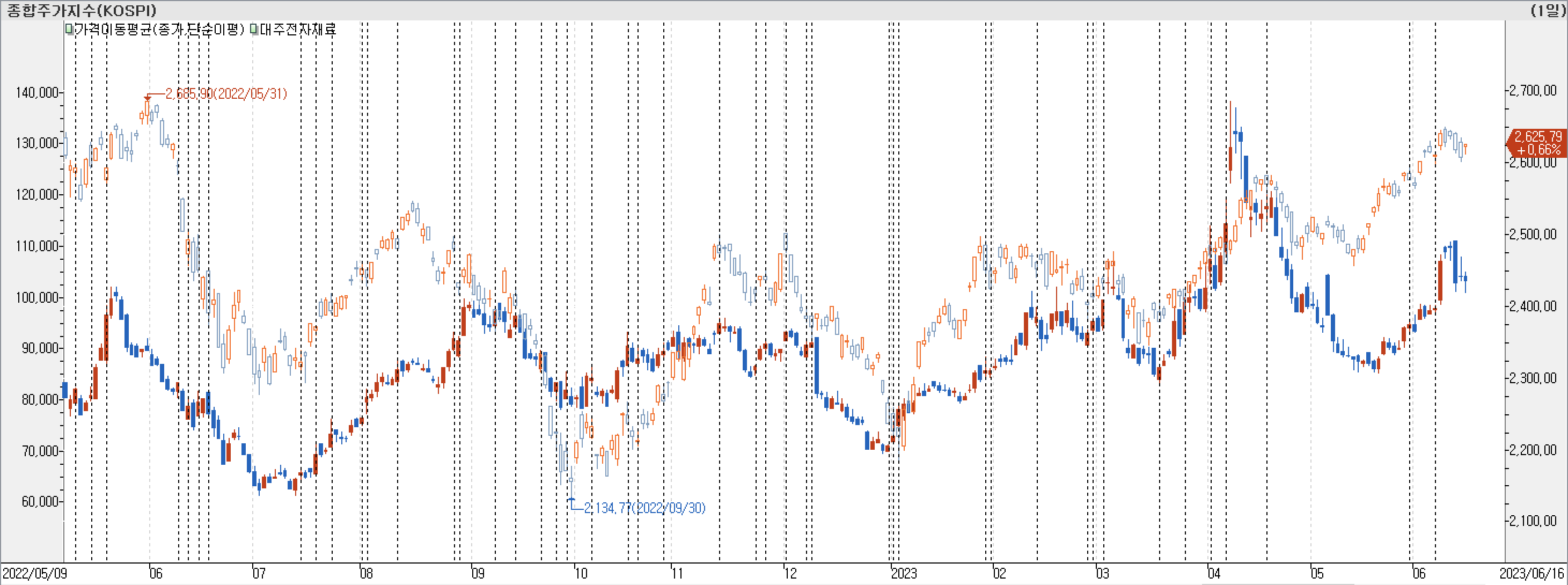Click the 140,000 left axis label
The height and width of the screenshot is (585, 1568).
[x=37, y=92]
